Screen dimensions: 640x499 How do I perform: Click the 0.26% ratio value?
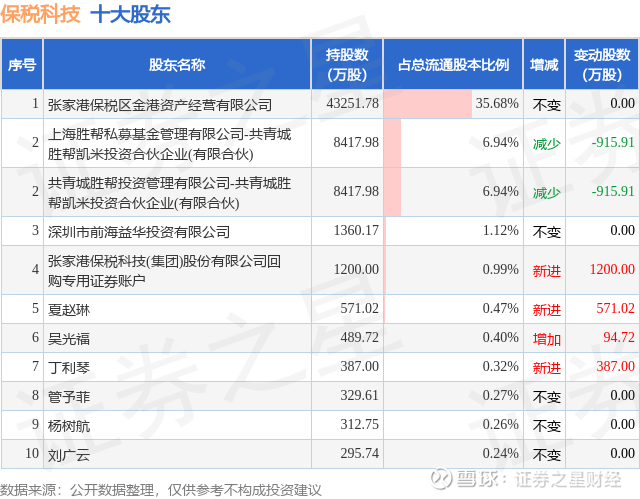click(x=500, y=424)
